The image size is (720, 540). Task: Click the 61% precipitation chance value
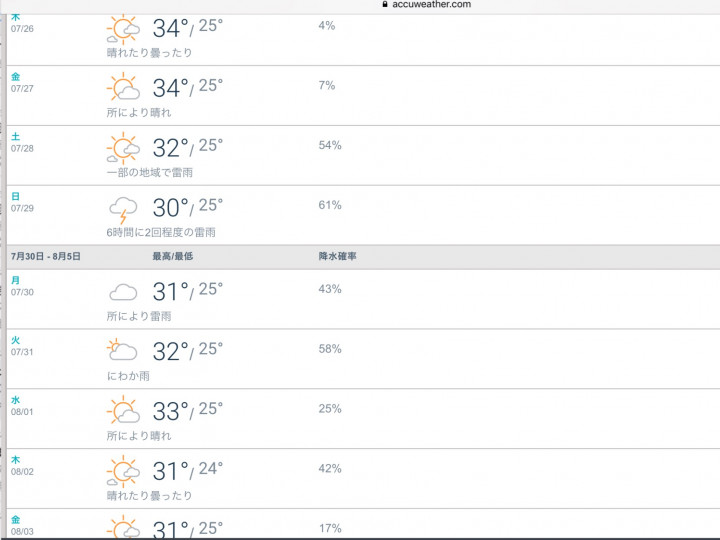[x=329, y=205]
